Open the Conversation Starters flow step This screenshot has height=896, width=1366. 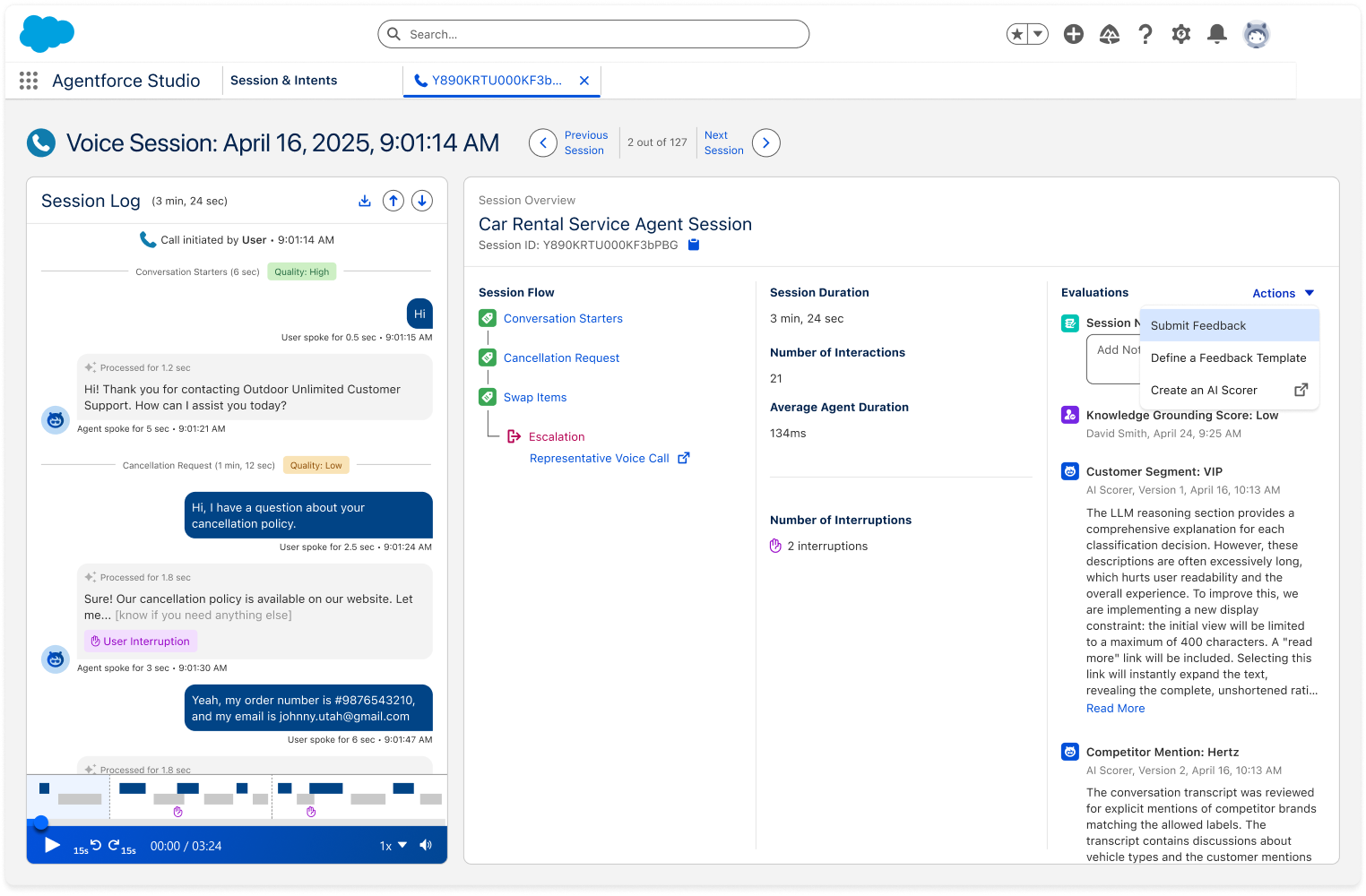tap(563, 318)
